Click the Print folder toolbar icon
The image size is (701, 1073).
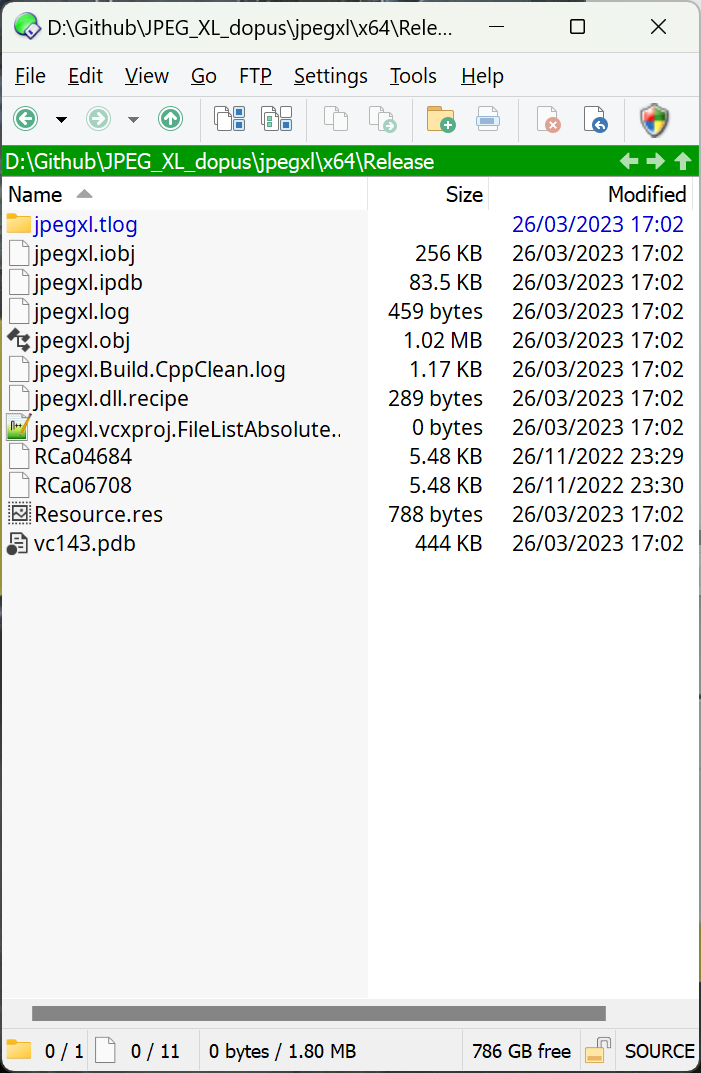pyautogui.click(x=487, y=119)
